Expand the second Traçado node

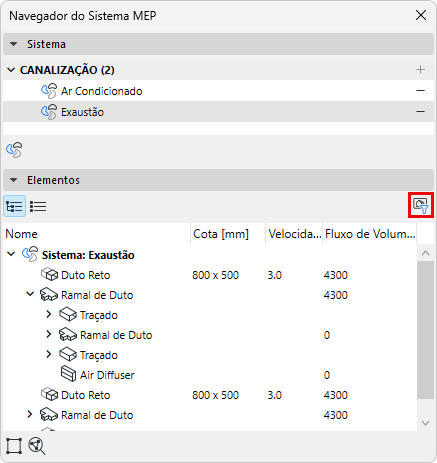click(49, 354)
